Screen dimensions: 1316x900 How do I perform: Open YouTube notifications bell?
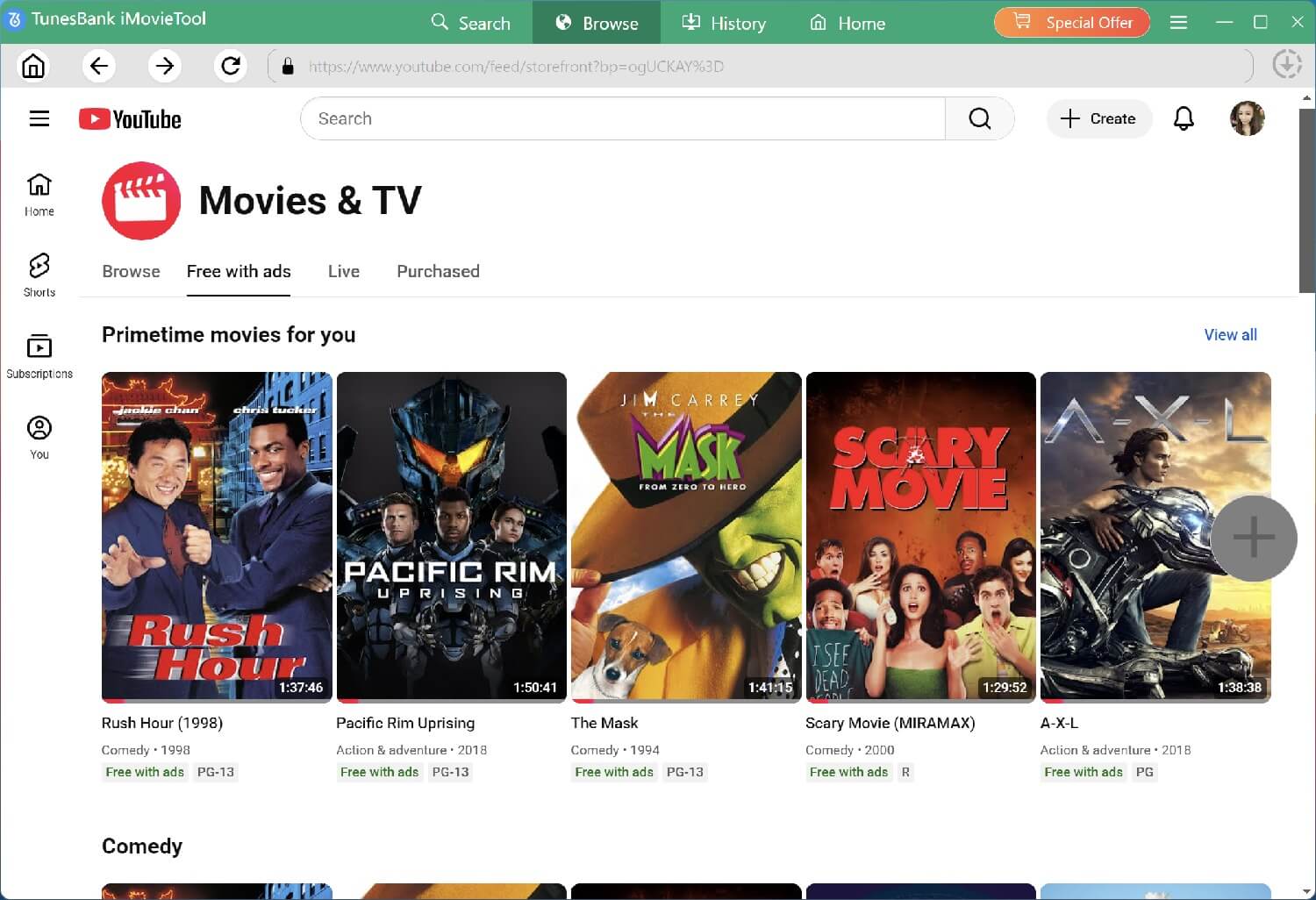click(1184, 118)
